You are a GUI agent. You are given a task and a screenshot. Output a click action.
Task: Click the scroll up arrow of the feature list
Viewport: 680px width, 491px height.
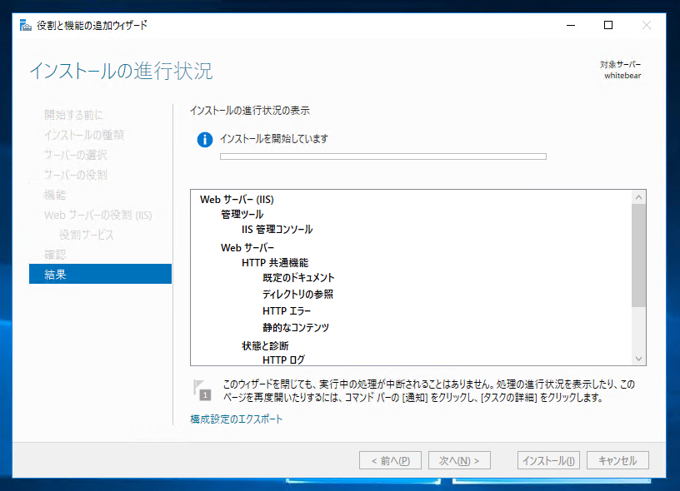pos(638,197)
